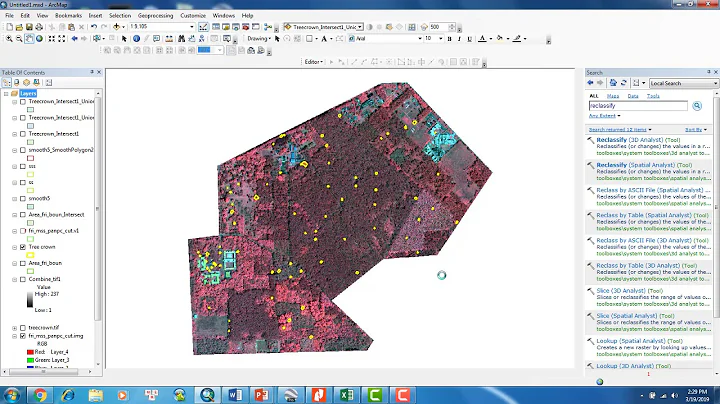The height and width of the screenshot is (404, 720).
Task: Click the search magnifier button
Action: coord(697,106)
